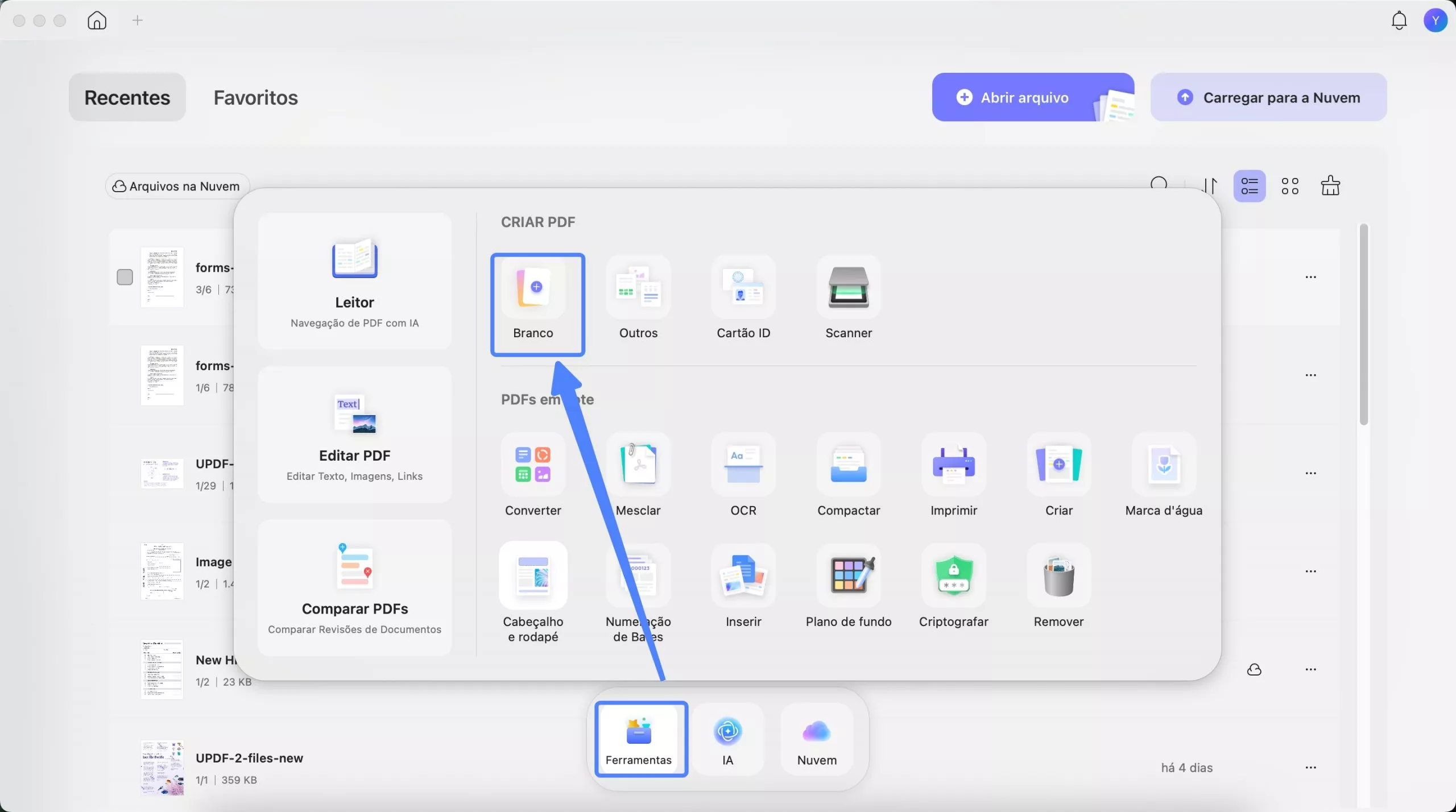Open Cabeçalho e rodapé tool
Image resolution: width=1456 pixels, height=812 pixels.
(x=533, y=594)
